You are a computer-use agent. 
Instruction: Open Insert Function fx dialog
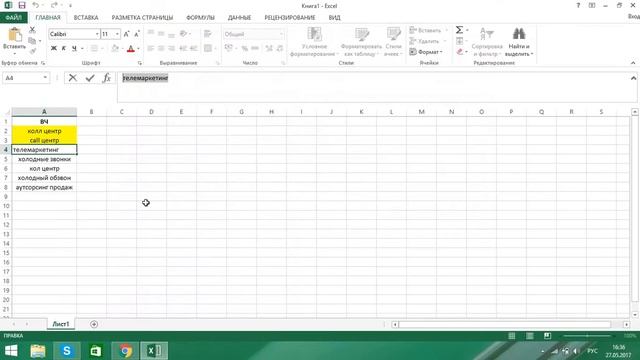pos(107,78)
